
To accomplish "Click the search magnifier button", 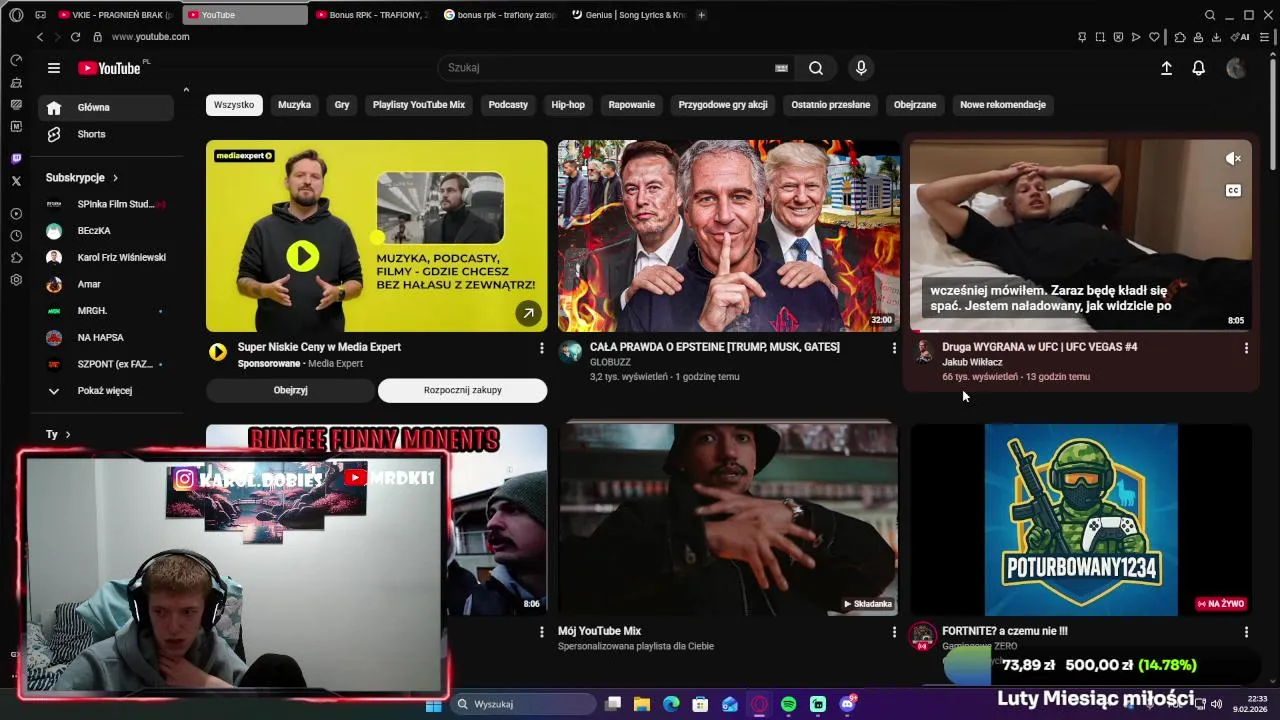I will [x=816, y=68].
